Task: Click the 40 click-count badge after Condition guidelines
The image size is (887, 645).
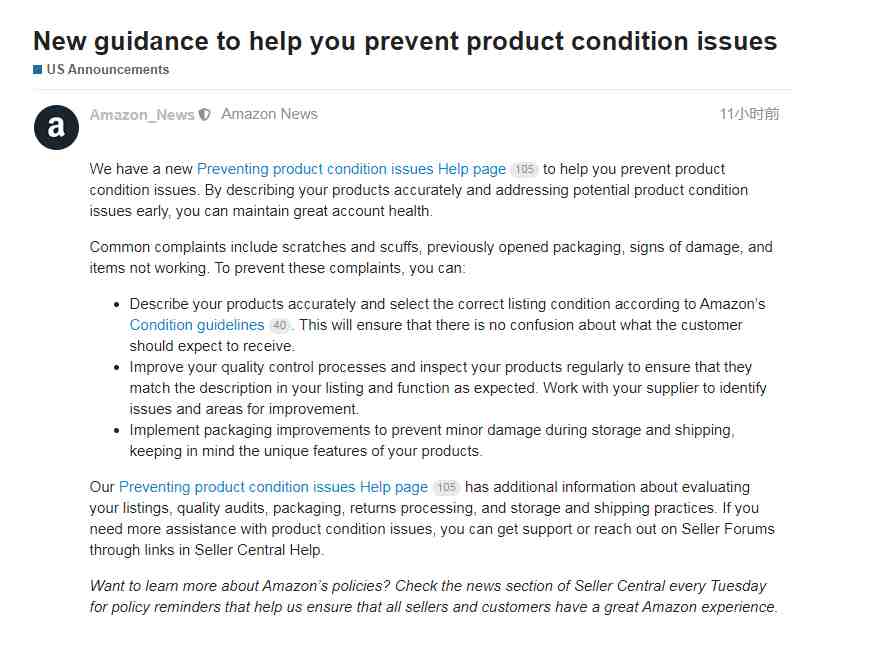Action: 279,325
